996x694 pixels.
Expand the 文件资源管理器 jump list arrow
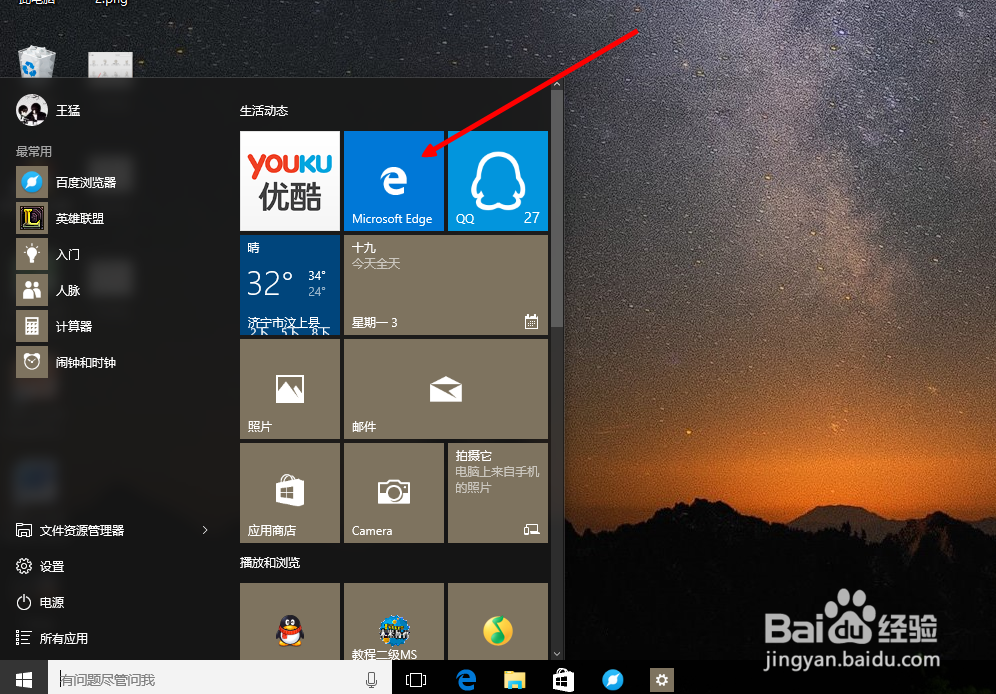click(205, 530)
